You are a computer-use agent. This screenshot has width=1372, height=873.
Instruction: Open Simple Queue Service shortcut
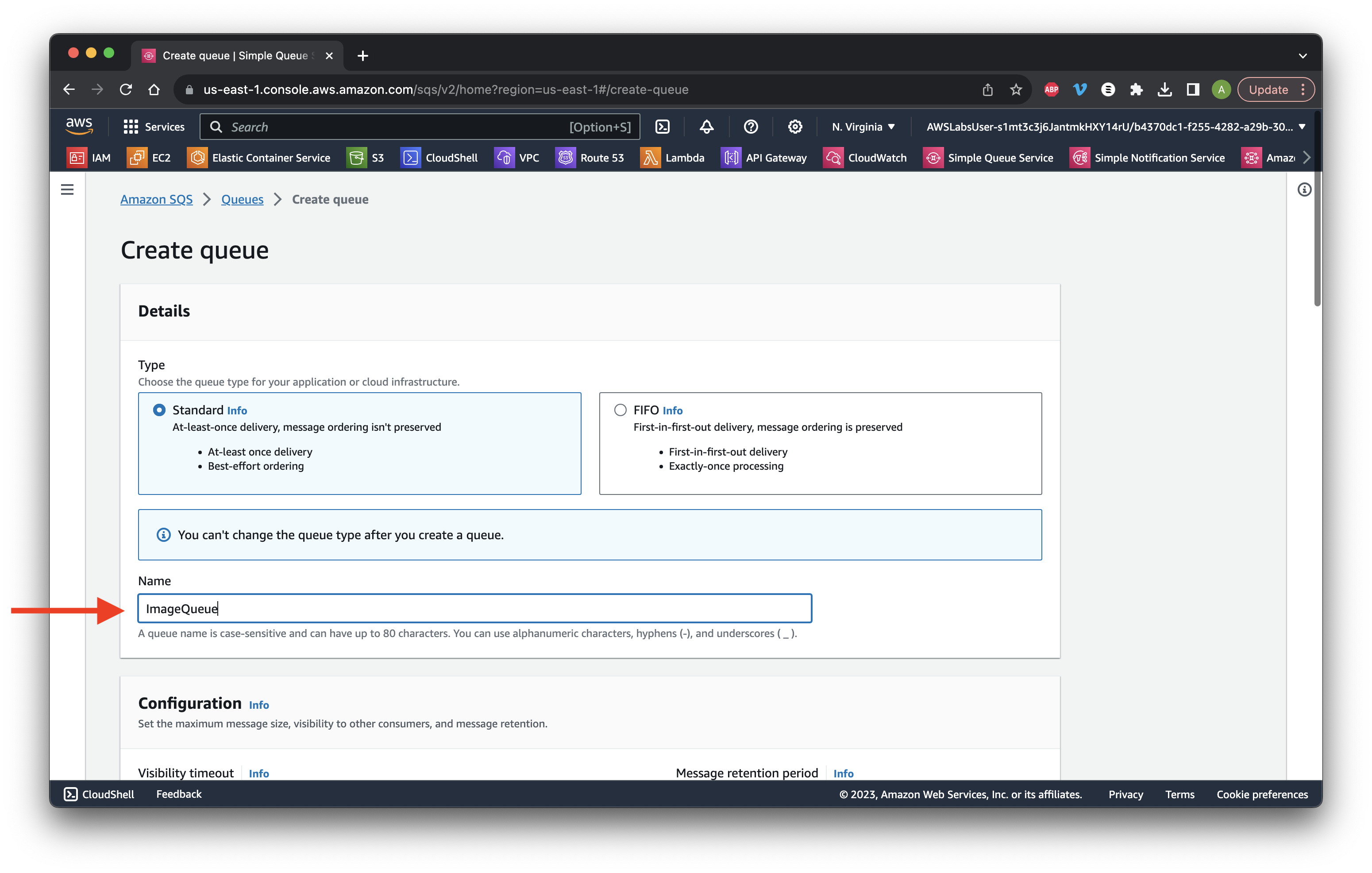pyautogui.click(x=988, y=158)
